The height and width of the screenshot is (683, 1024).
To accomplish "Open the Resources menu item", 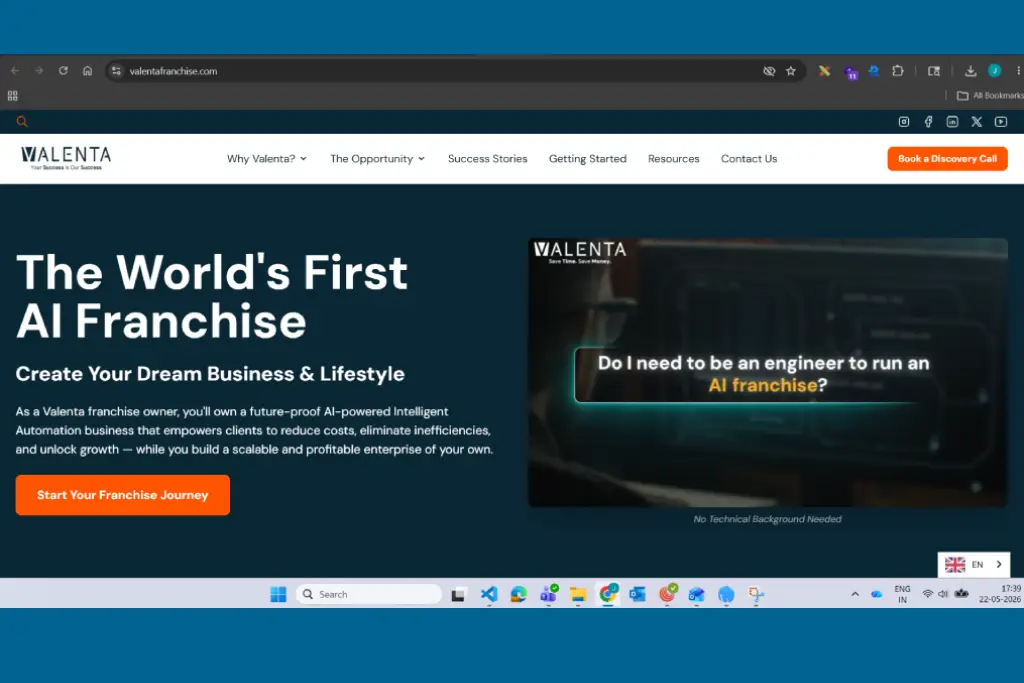I will tap(673, 159).
